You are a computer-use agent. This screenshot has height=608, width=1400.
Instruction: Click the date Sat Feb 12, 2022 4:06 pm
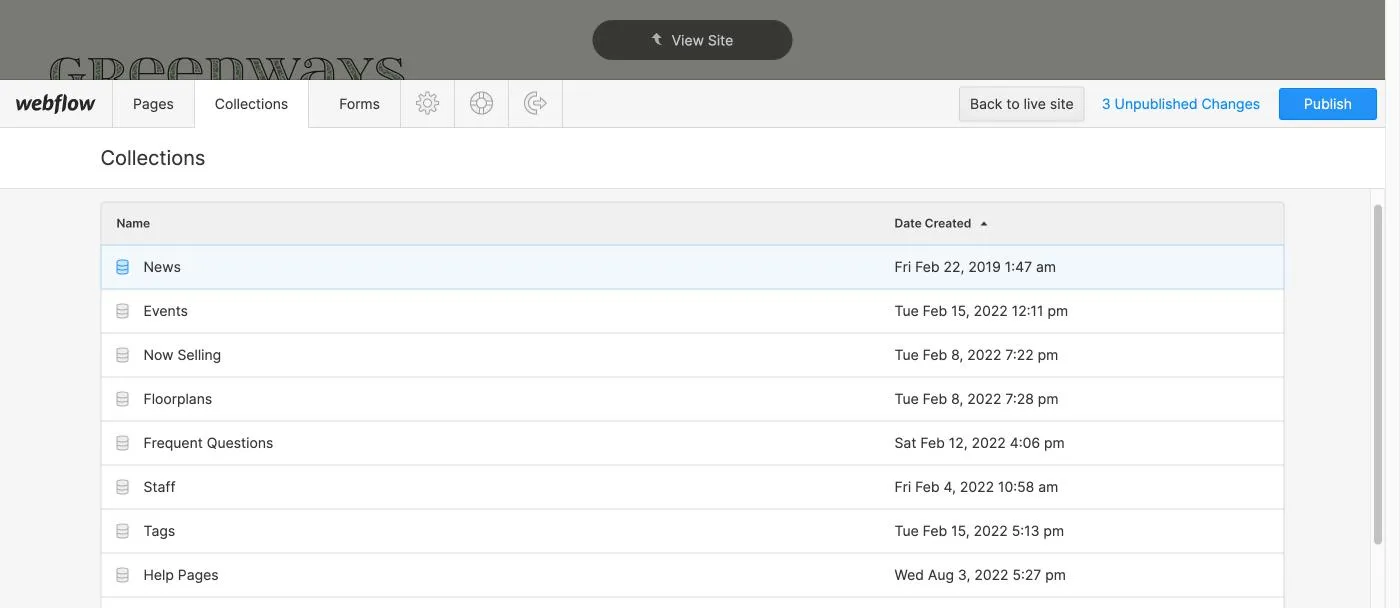pos(979,443)
